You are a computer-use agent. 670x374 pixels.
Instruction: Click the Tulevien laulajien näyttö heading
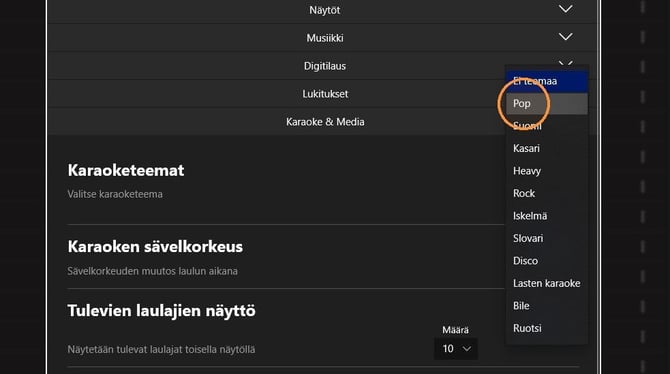pos(162,311)
